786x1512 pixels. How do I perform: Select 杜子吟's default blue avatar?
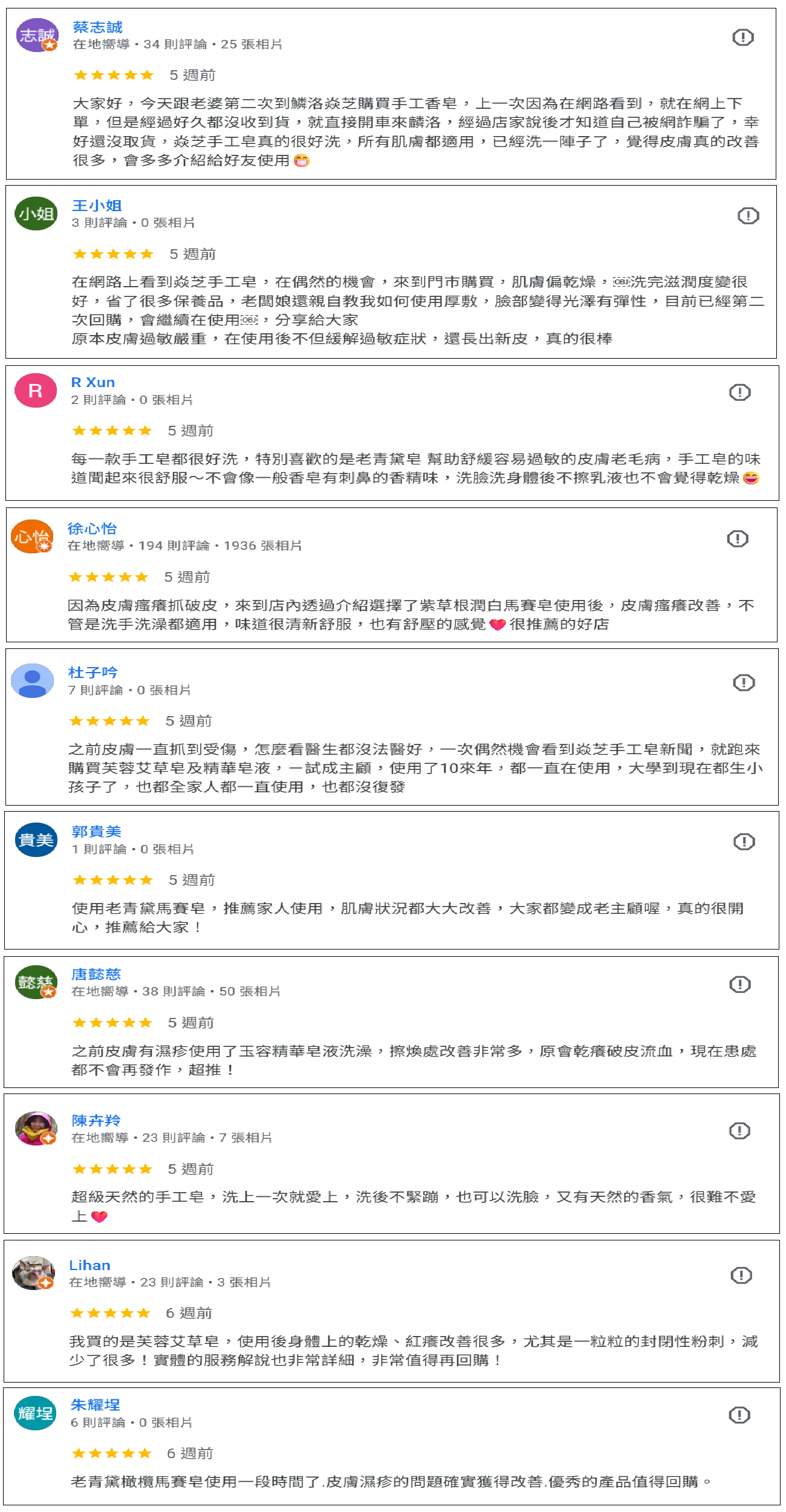click(33, 680)
